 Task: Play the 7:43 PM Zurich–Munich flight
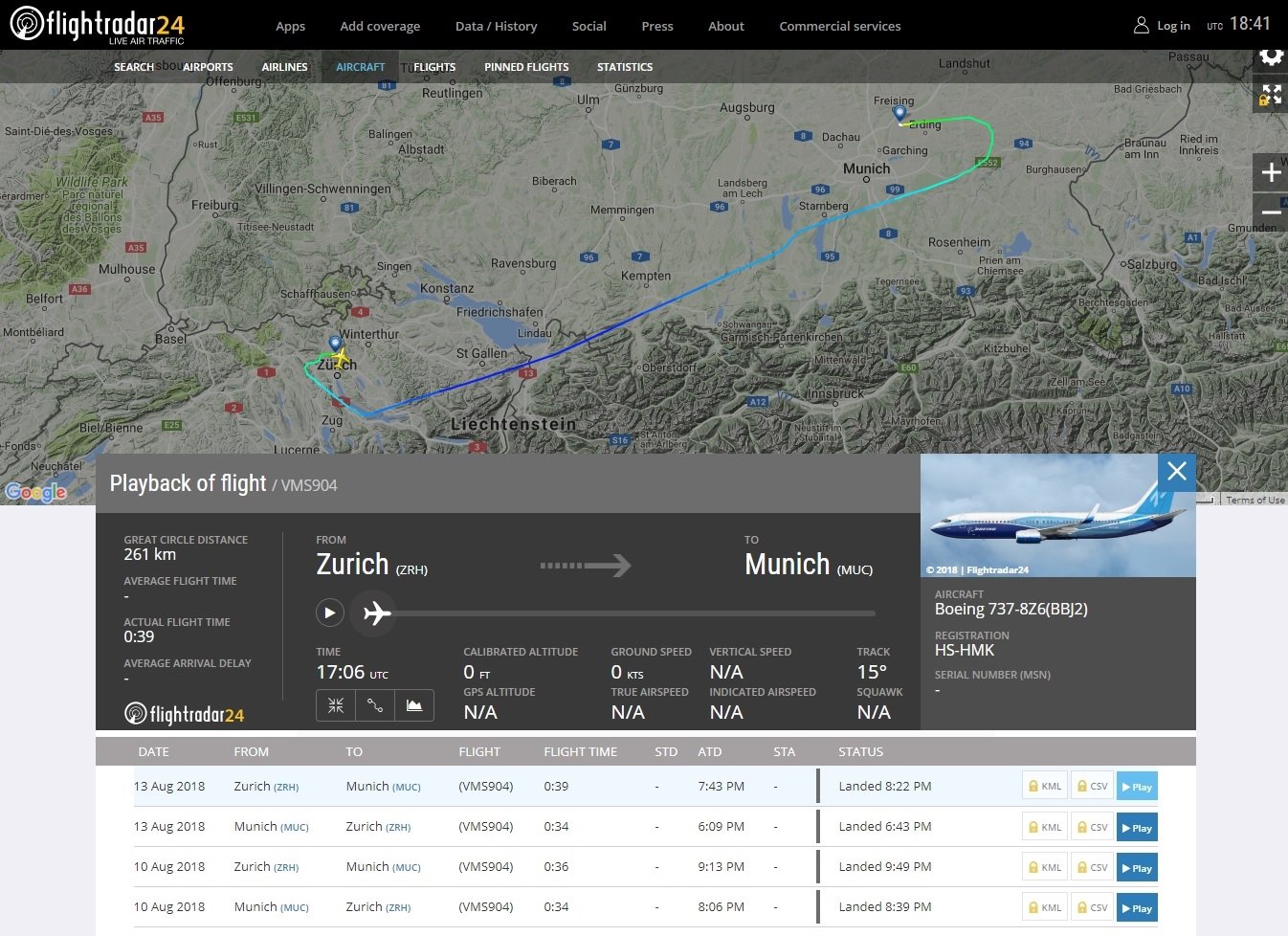coord(1137,787)
